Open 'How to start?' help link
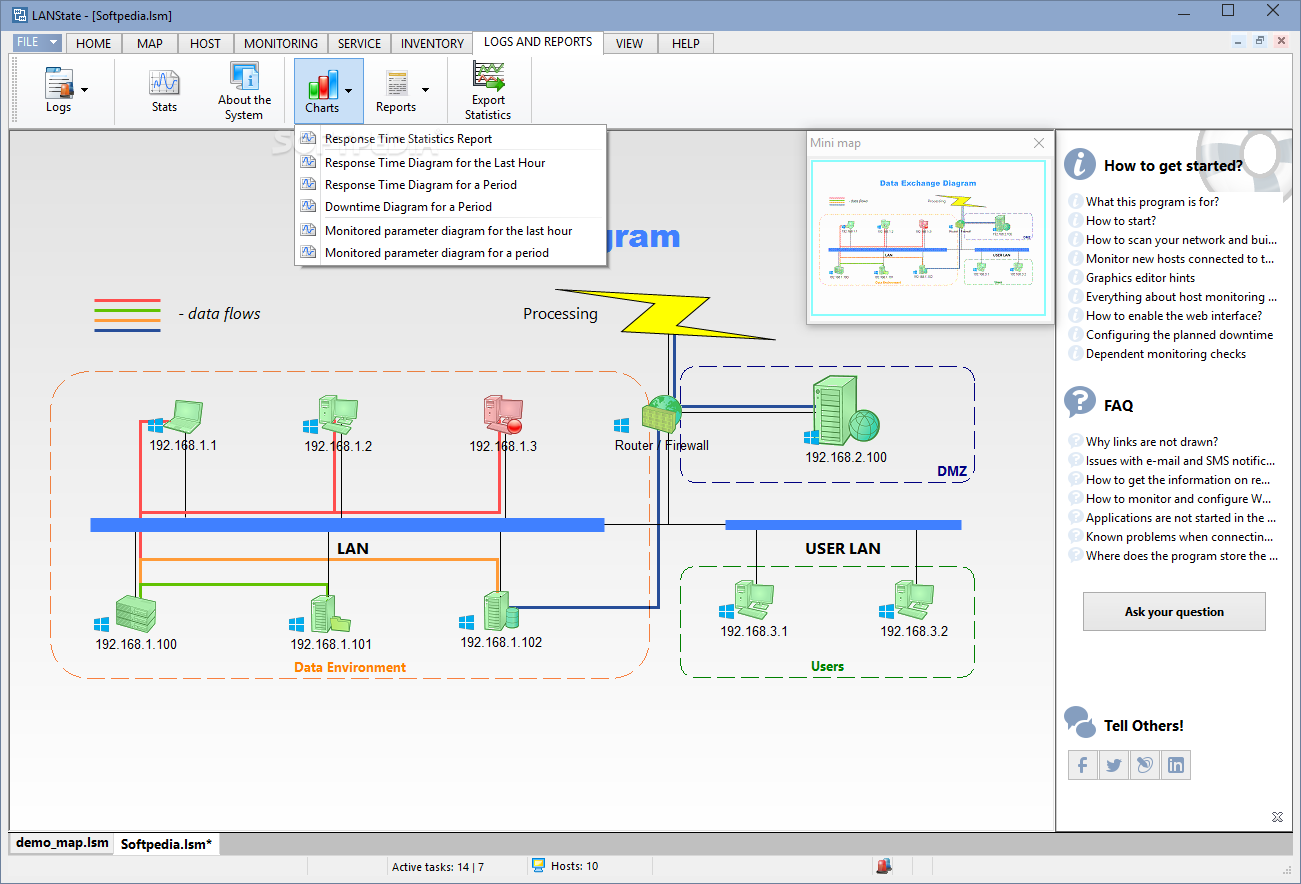Screen dimensions: 1301x884 coord(1121,220)
